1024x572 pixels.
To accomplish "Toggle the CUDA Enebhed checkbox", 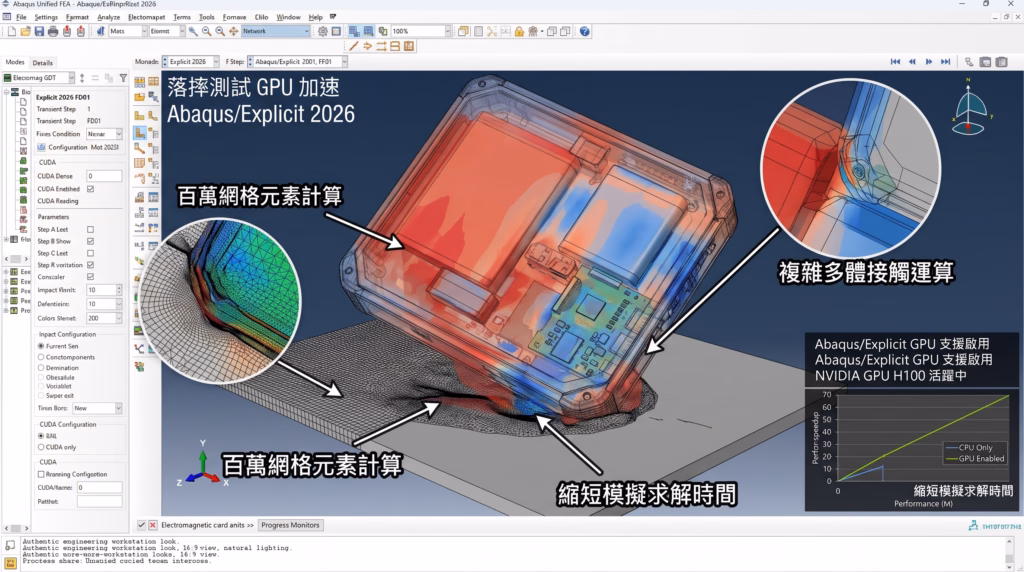I will pos(91,189).
